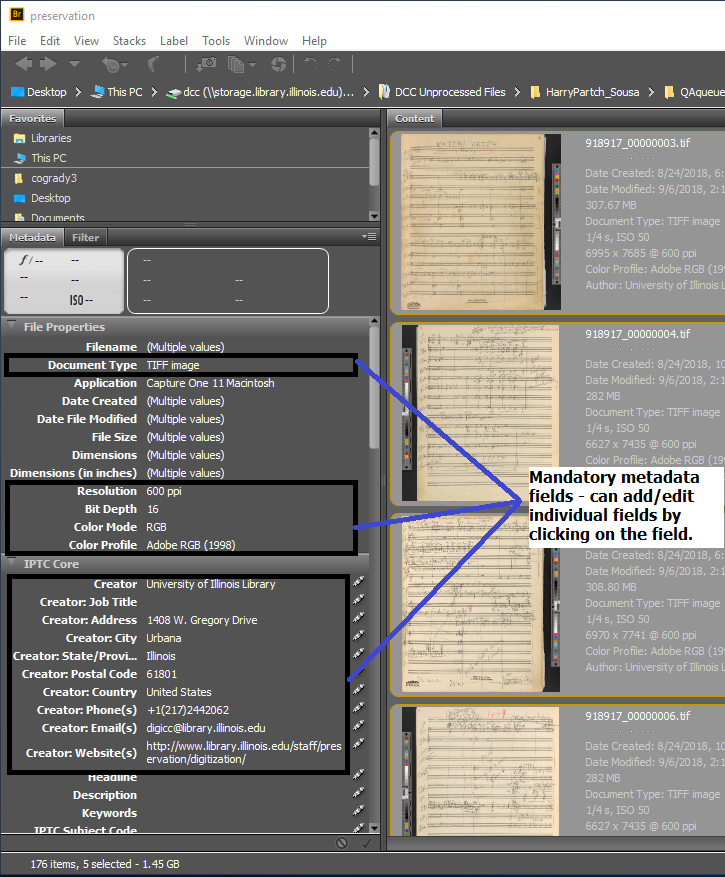This screenshot has width=725, height=877.
Task: Collapse the File Properties section
Action: (12, 327)
